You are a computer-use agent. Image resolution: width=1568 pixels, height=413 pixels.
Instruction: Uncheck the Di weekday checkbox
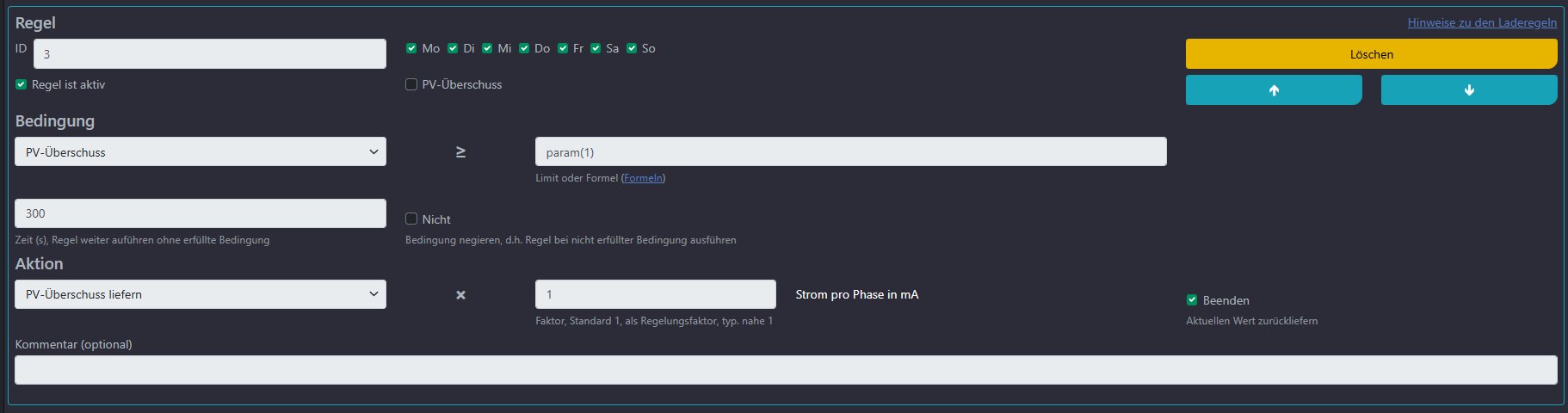point(453,48)
